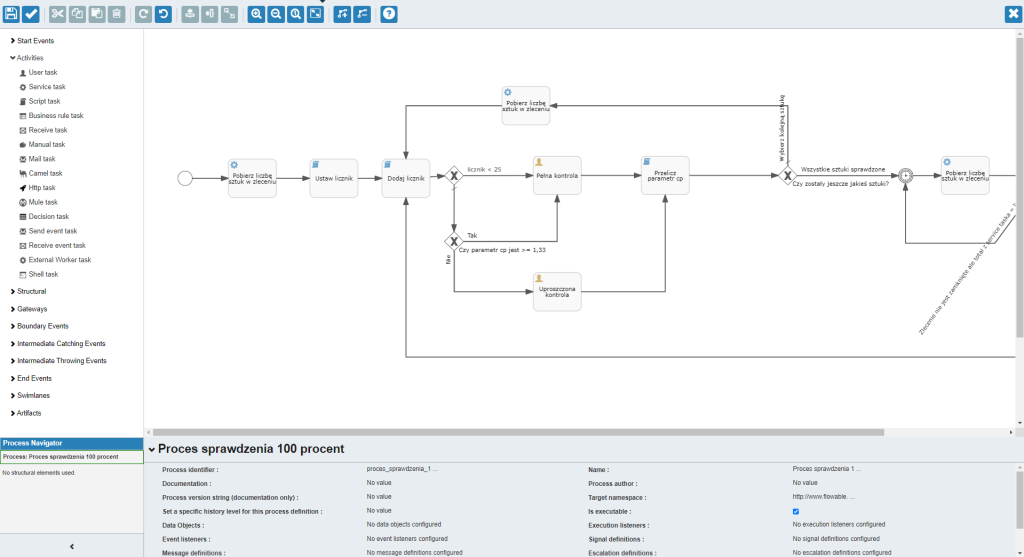This screenshot has width=1024, height=557.
Task: Select the licznik < 25 exclusive gateway
Action: [454, 176]
